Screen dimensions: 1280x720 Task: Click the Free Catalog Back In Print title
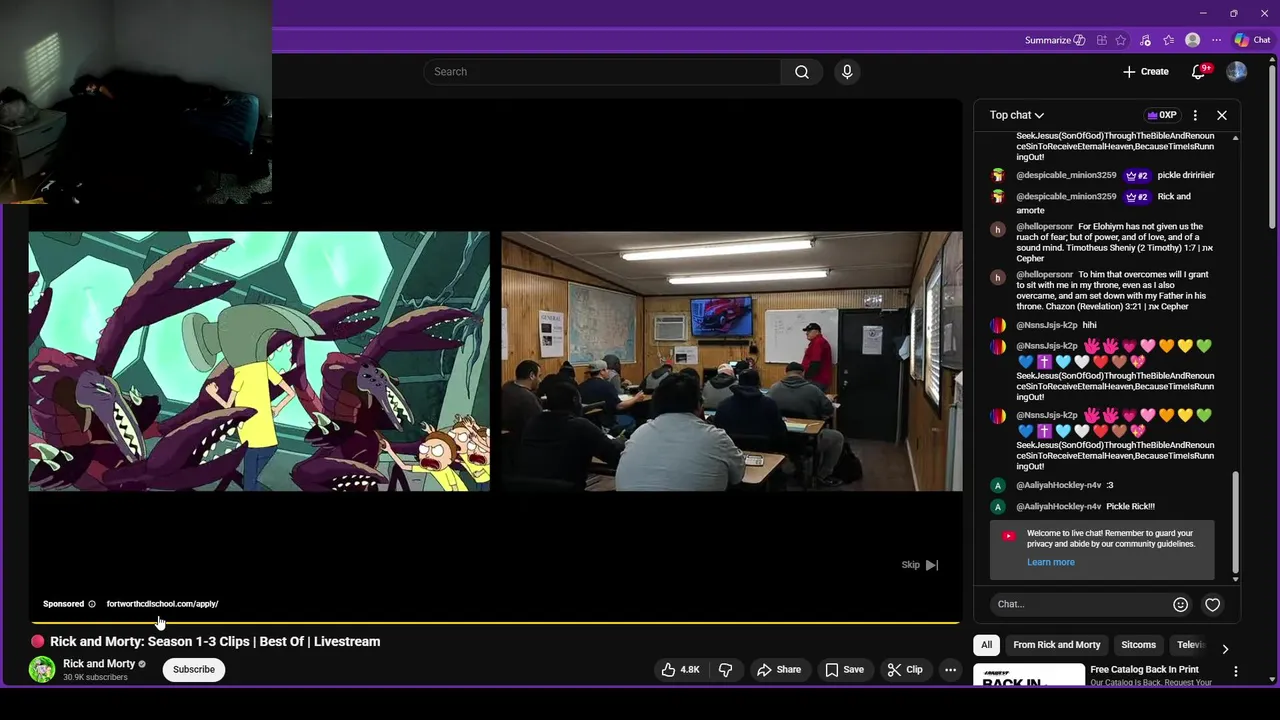tap(1144, 670)
